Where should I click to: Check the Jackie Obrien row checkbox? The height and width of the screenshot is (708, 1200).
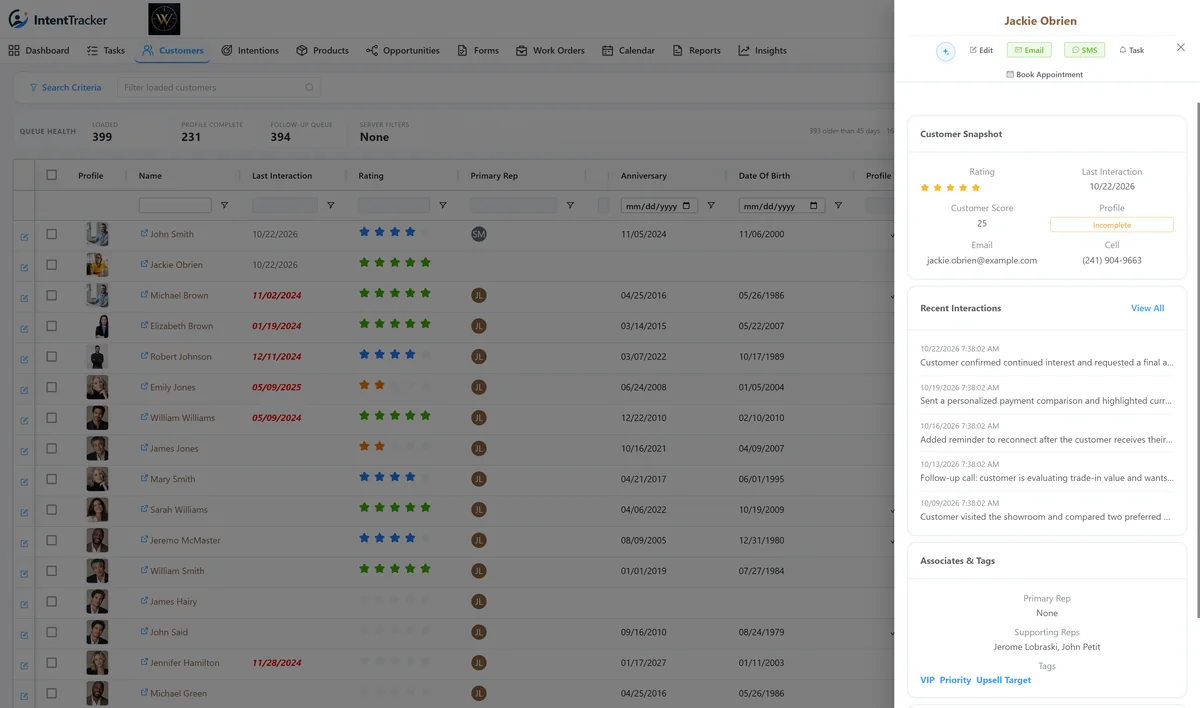[52, 265]
